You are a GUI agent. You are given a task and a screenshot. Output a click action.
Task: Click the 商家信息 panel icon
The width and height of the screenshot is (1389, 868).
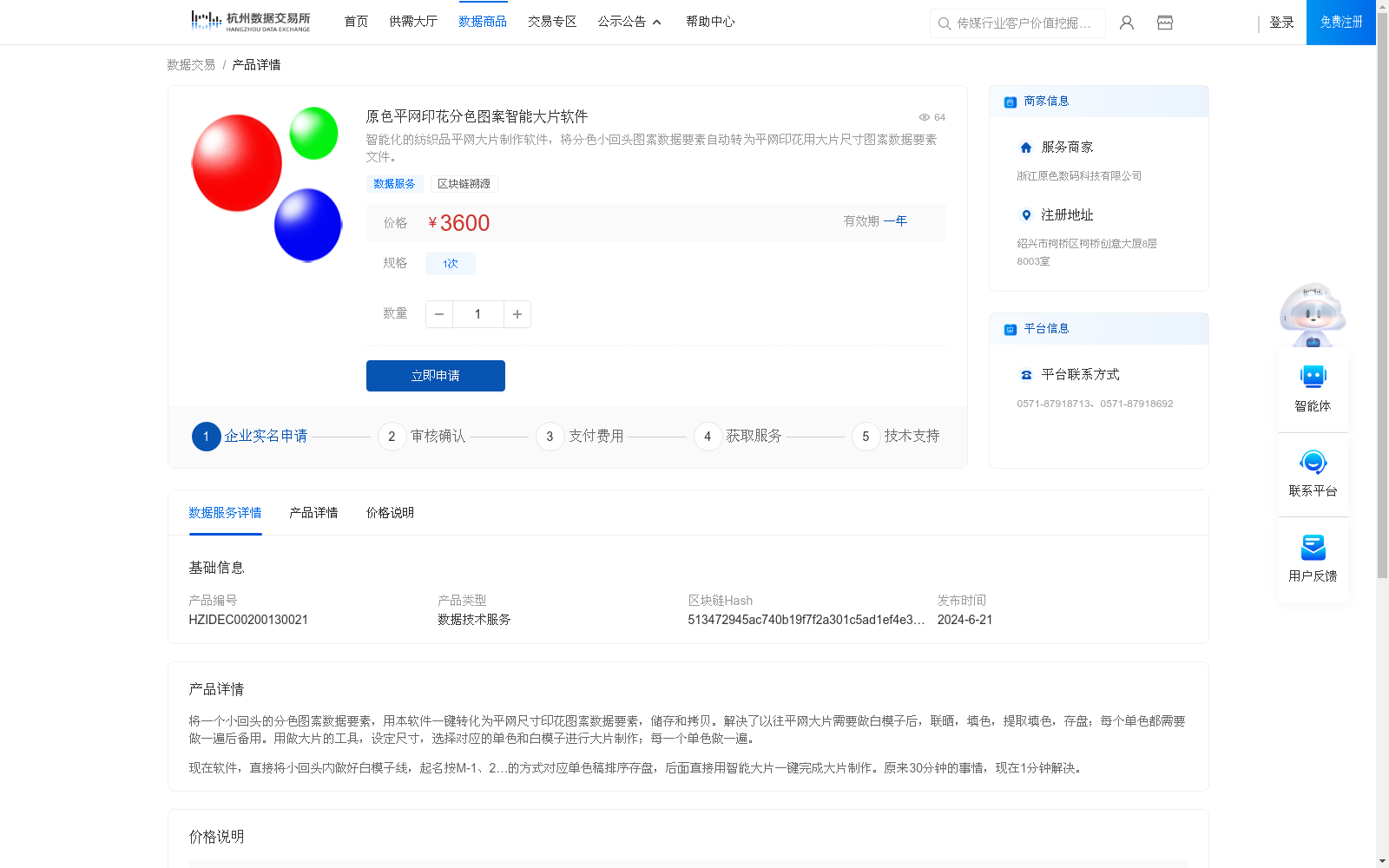(x=1010, y=102)
